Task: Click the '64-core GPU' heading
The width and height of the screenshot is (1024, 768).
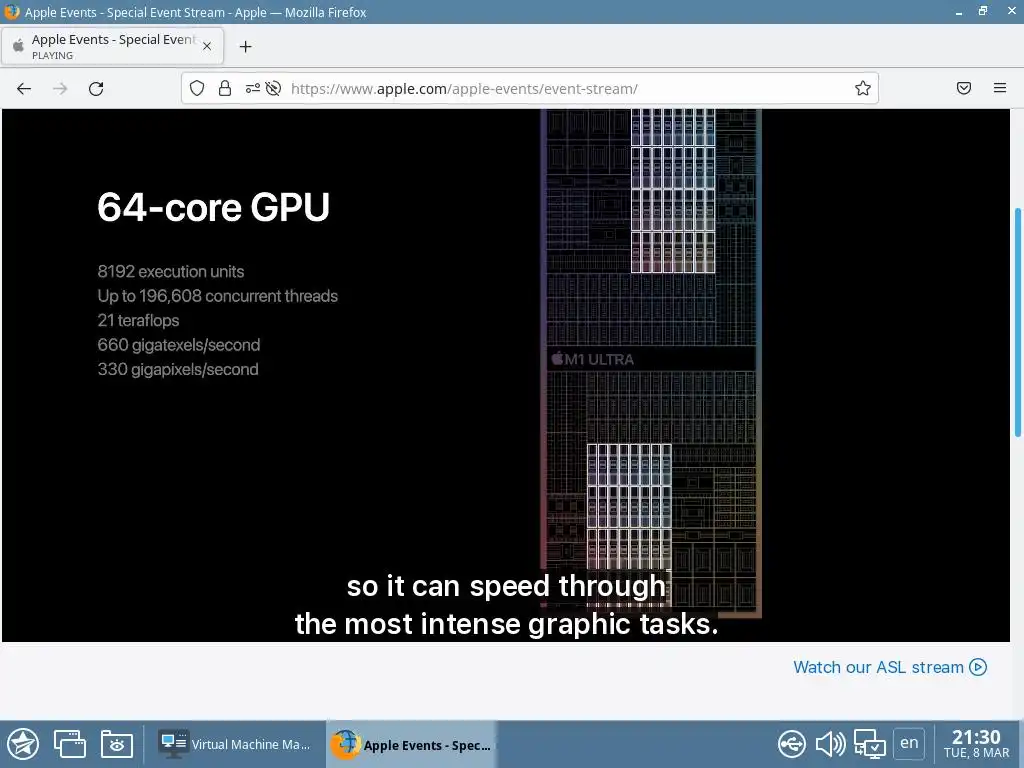Action: (214, 207)
